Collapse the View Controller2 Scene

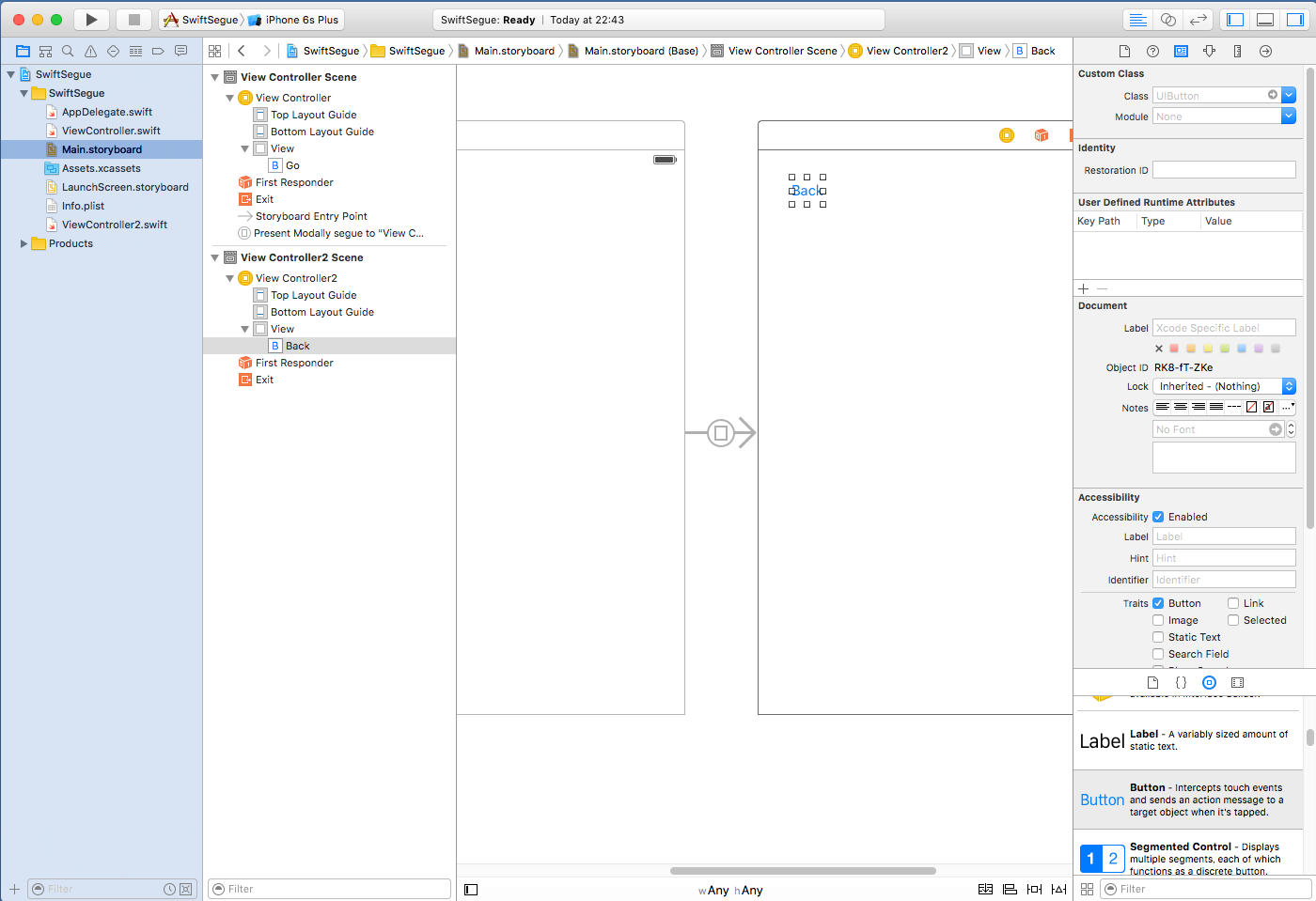[x=214, y=257]
